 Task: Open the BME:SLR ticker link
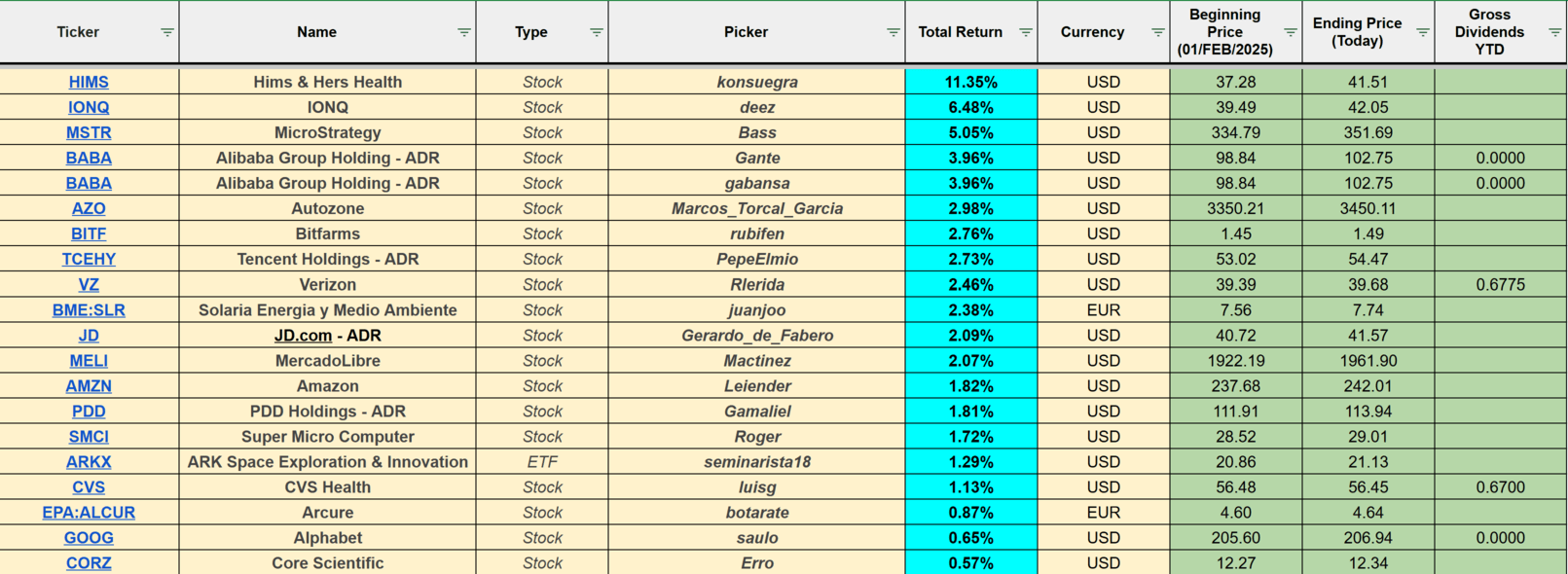click(89, 310)
